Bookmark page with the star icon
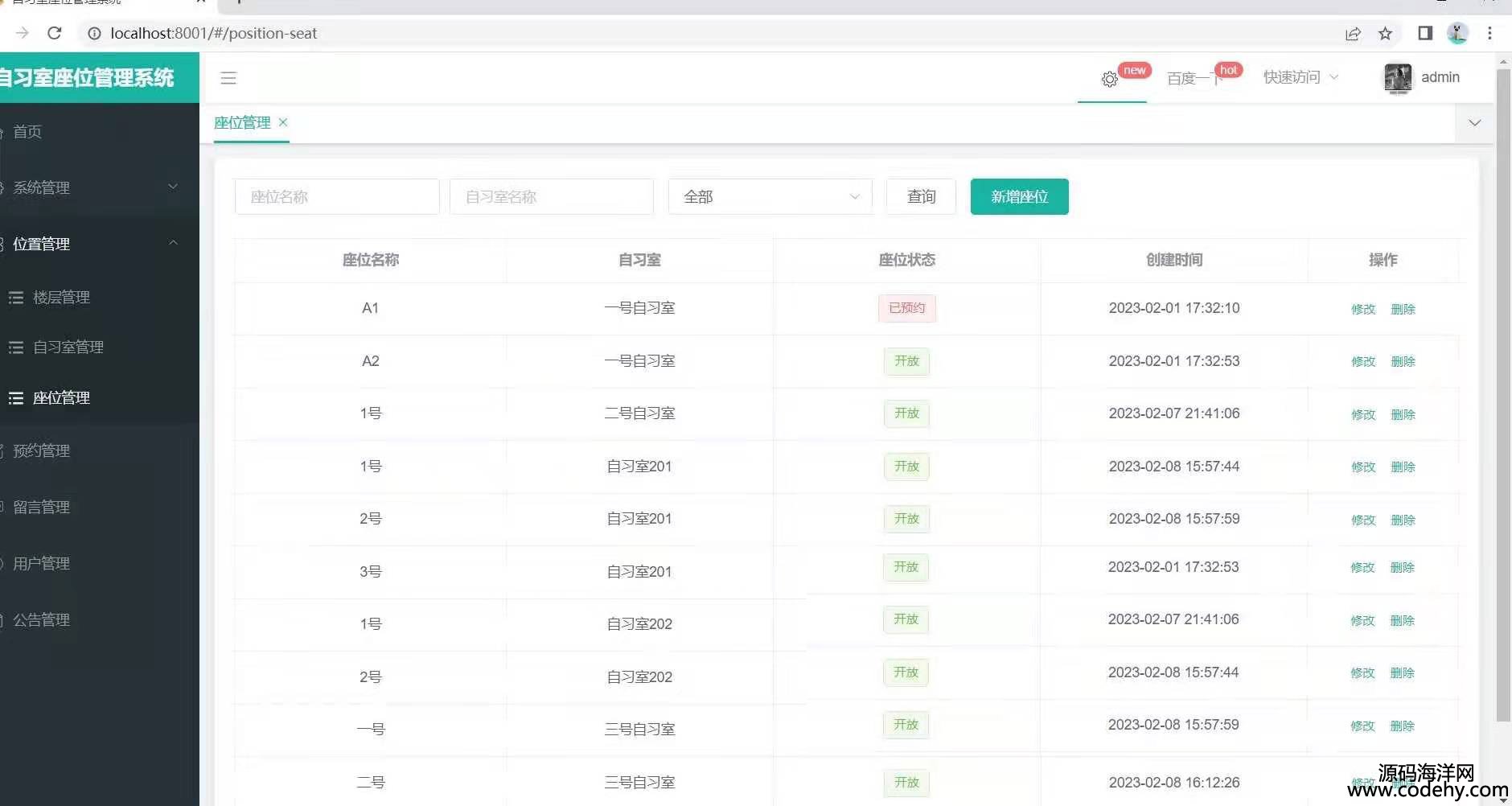This screenshot has width=1512, height=806. [x=1385, y=33]
